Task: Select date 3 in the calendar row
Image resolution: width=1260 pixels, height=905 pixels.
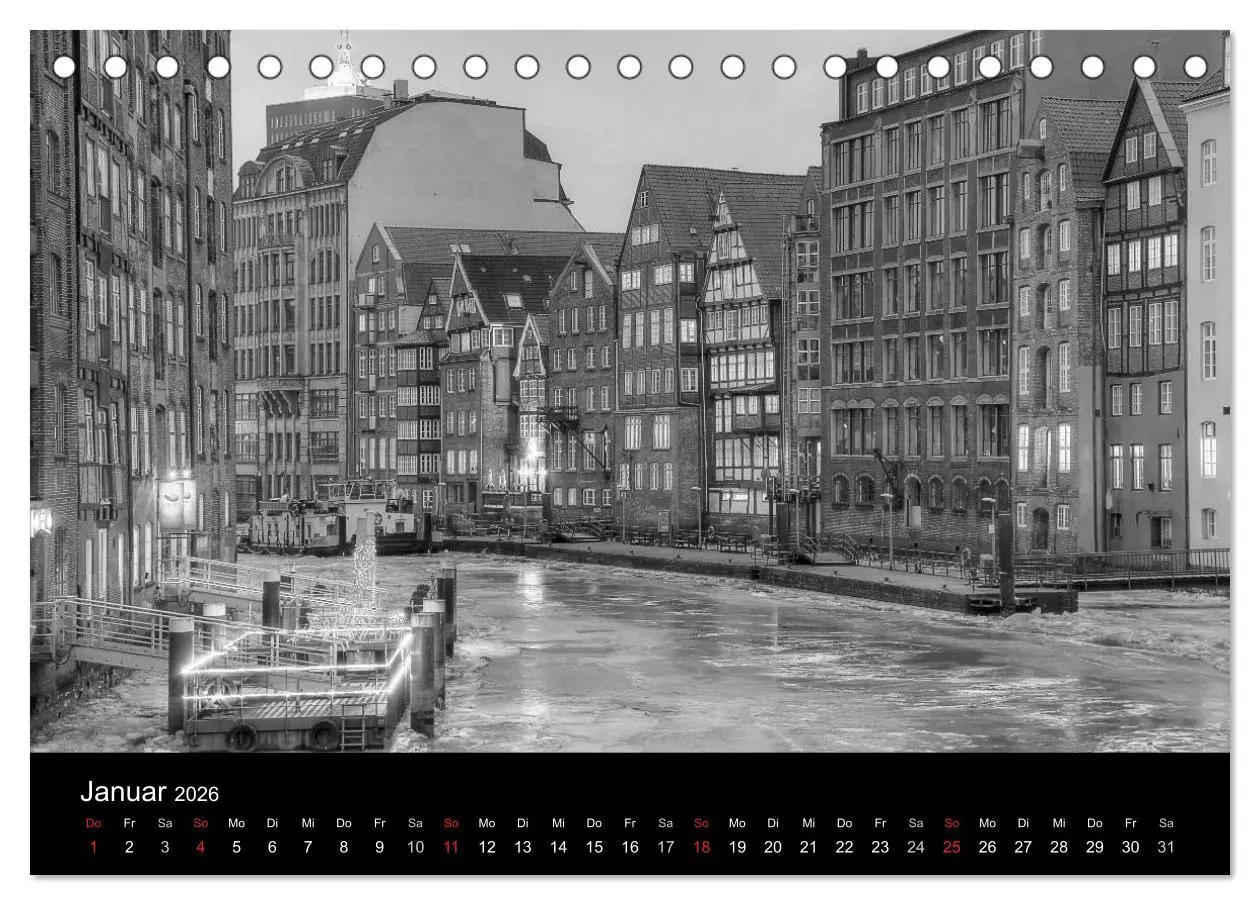Action: (x=165, y=847)
